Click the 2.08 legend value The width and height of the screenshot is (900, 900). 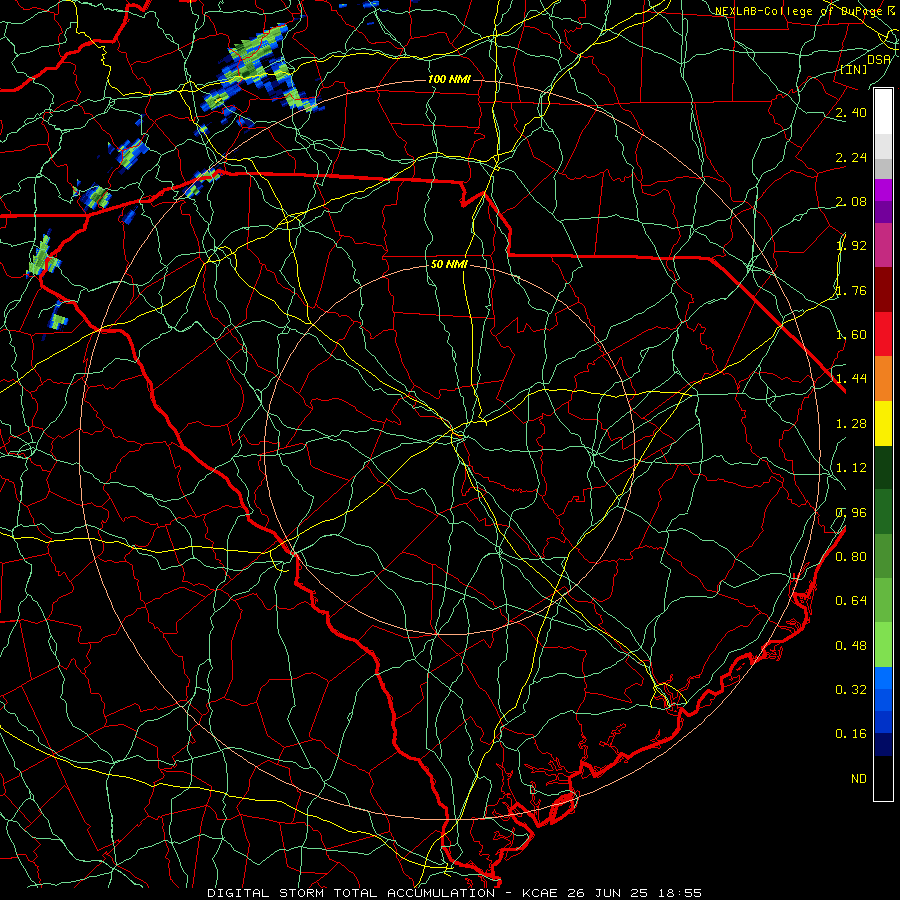[x=851, y=201]
